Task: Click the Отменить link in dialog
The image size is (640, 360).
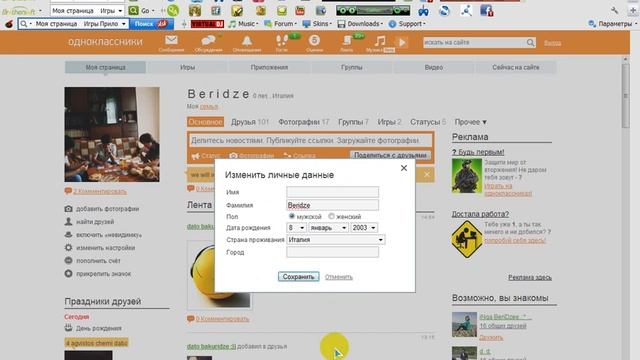Action: tap(338, 277)
